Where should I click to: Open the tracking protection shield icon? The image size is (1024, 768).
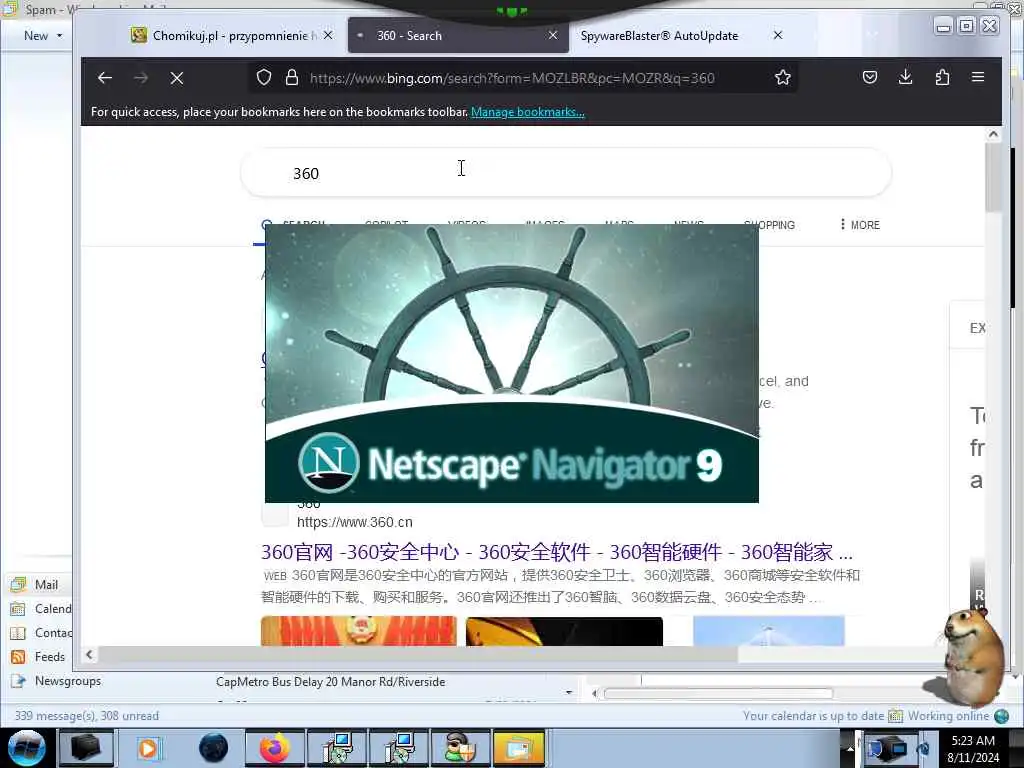264,78
